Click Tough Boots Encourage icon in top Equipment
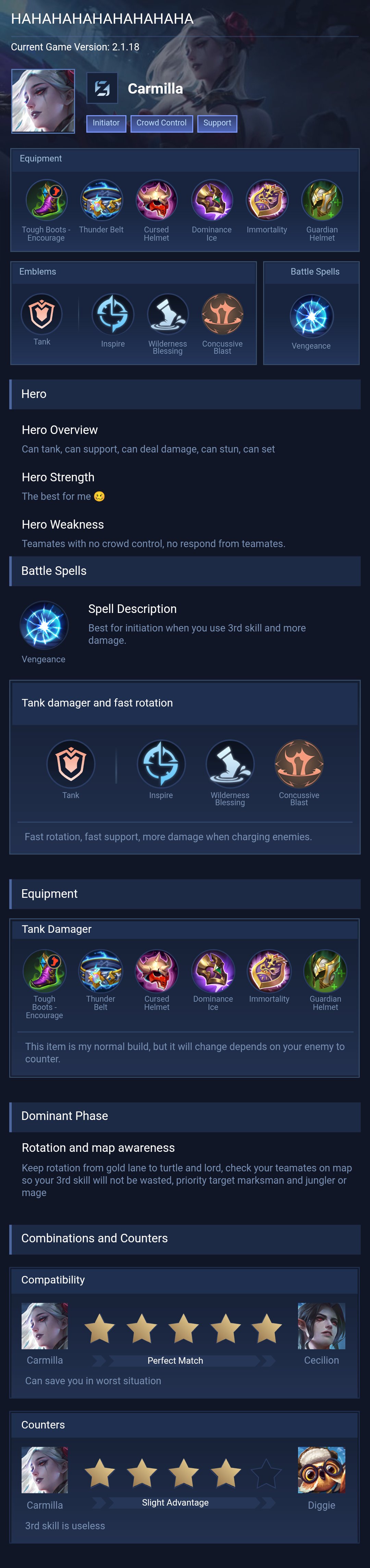 pyautogui.click(x=46, y=200)
